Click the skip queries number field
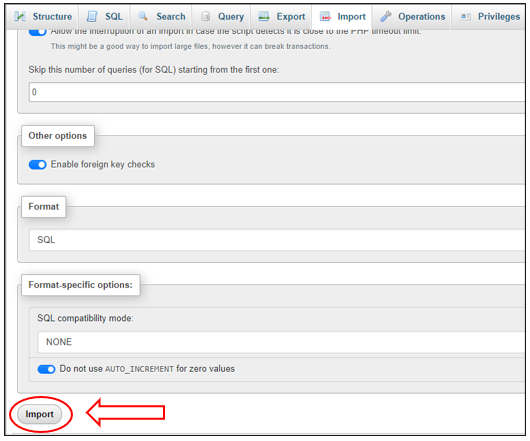 277,92
